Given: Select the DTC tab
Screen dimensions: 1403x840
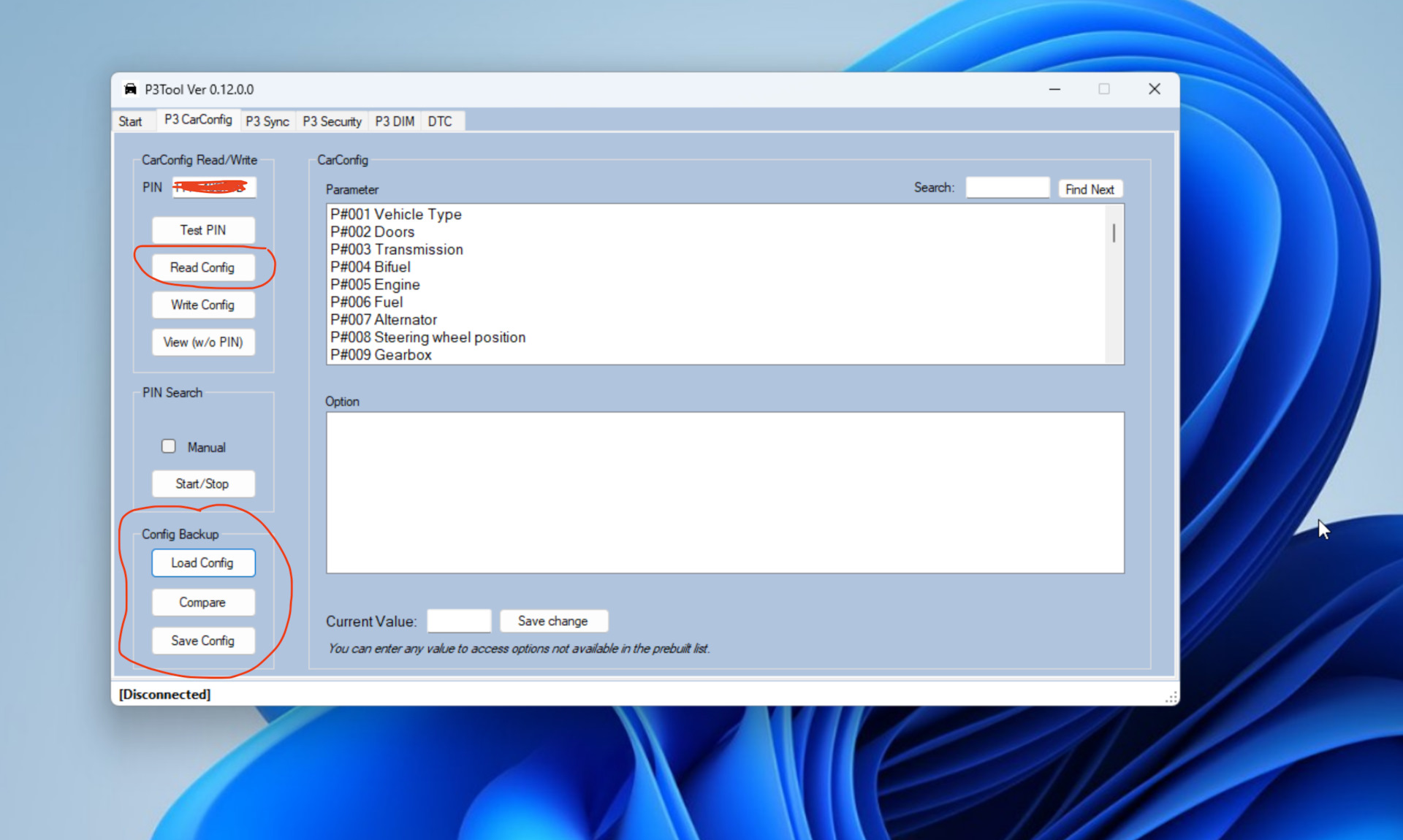Looking at the screenshot, I should pos(439,121).
